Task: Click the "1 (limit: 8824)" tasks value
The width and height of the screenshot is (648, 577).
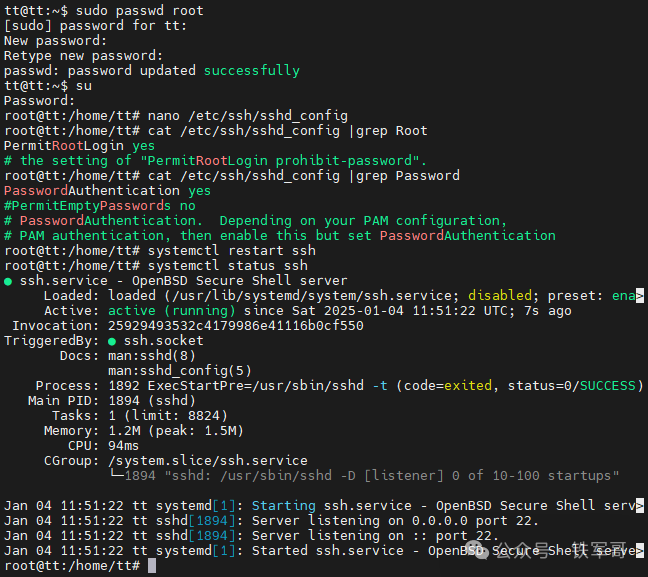Action: (x=168, y=415)
